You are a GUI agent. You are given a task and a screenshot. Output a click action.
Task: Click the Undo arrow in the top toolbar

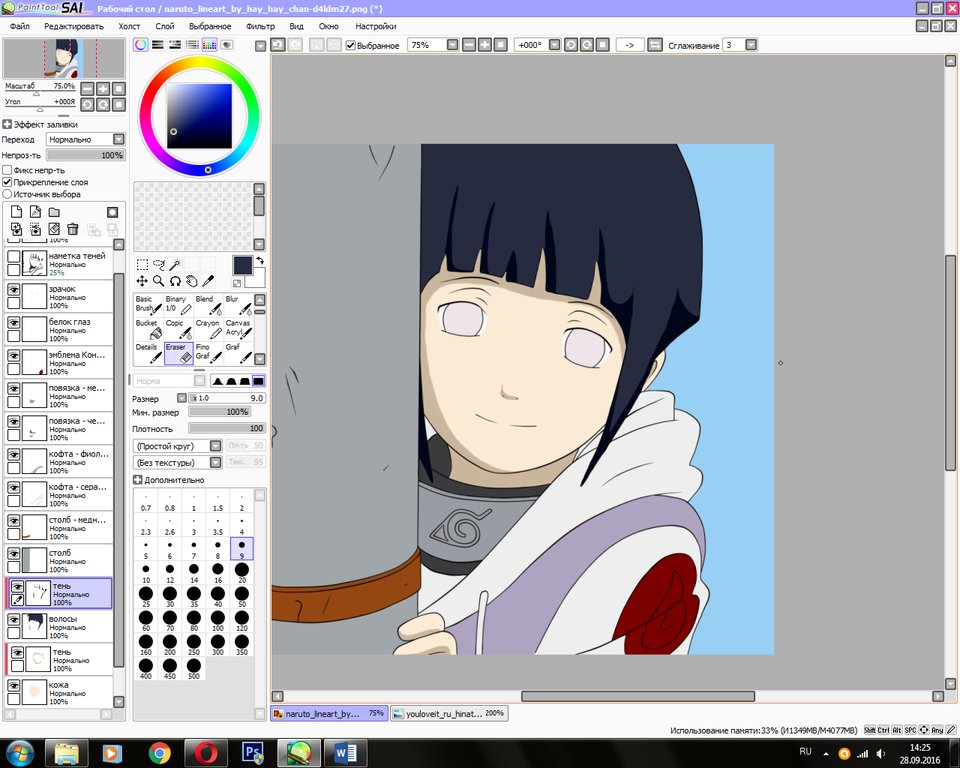(278, 45)
